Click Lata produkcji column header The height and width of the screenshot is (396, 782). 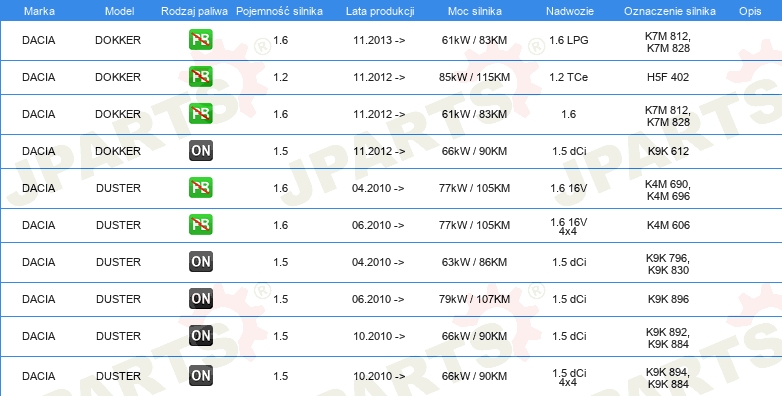[x=380, y=11]
